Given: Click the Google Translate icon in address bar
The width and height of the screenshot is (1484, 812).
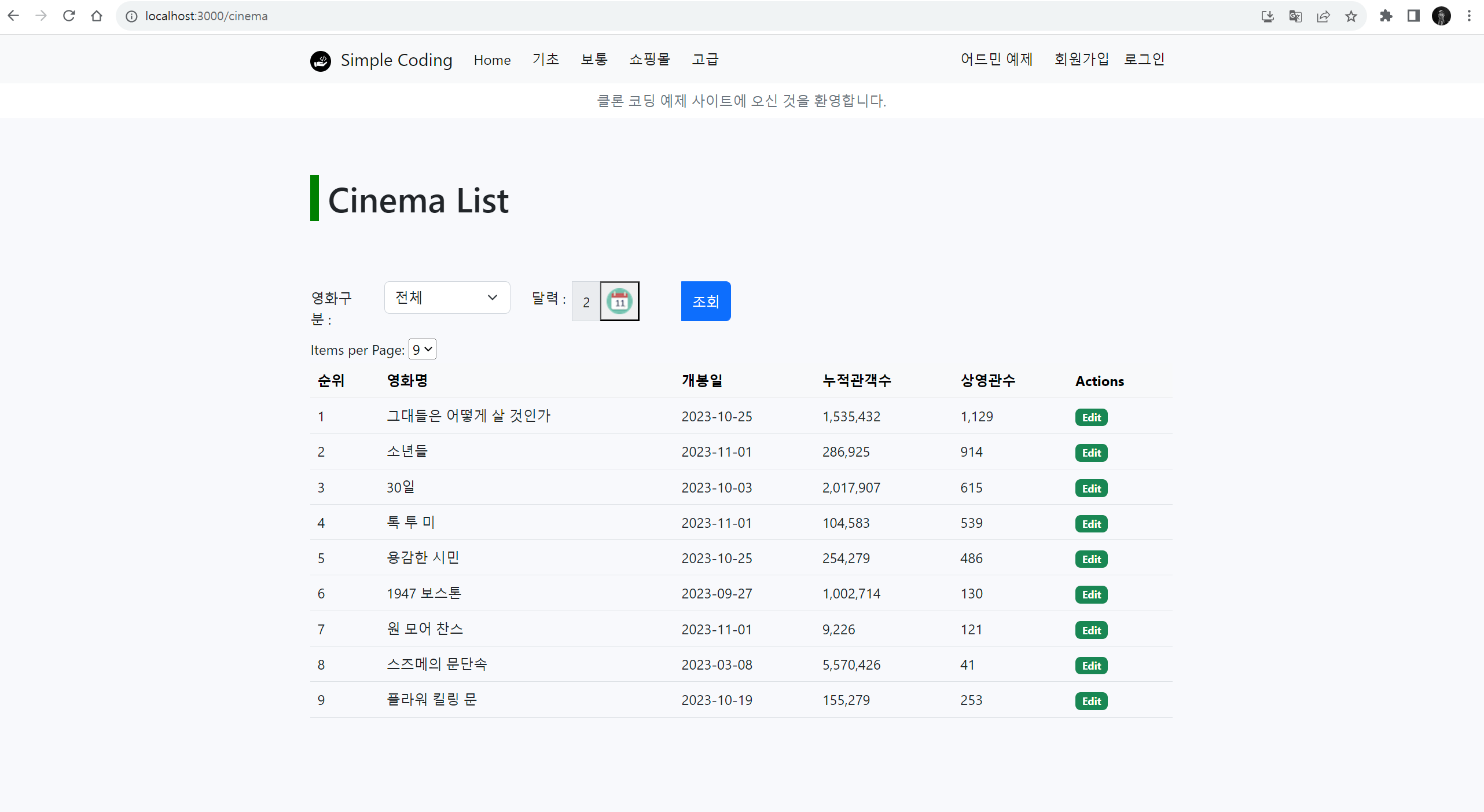Looking at the screenshot, I should (x=1295, y=16).
